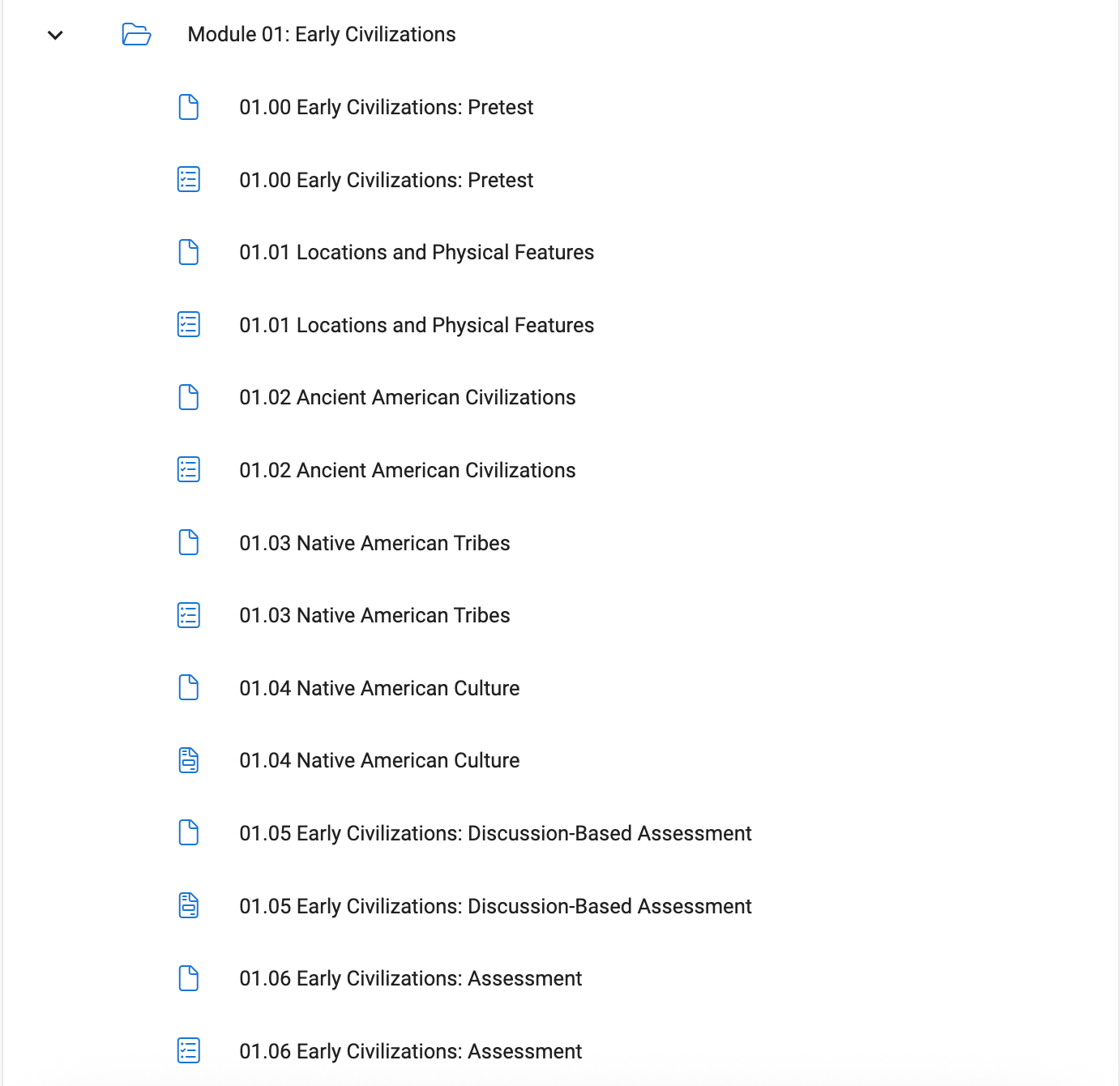This screenshot has width=1120, height=1086.
Task: Open 01.04 Native American Culture title beside page icon
Action: pos(379,688)
